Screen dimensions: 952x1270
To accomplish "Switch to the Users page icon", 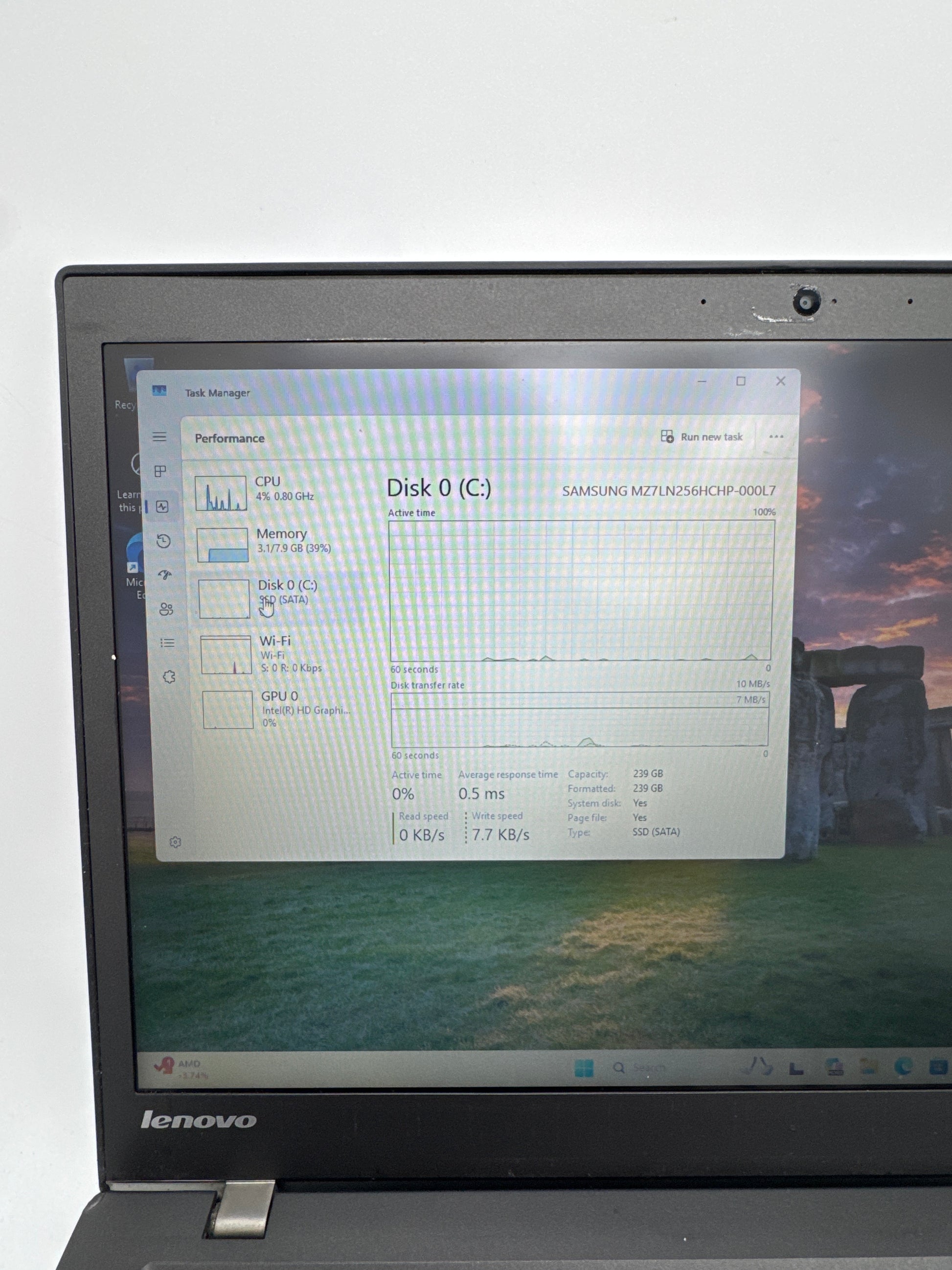I will tap(166, 609).
